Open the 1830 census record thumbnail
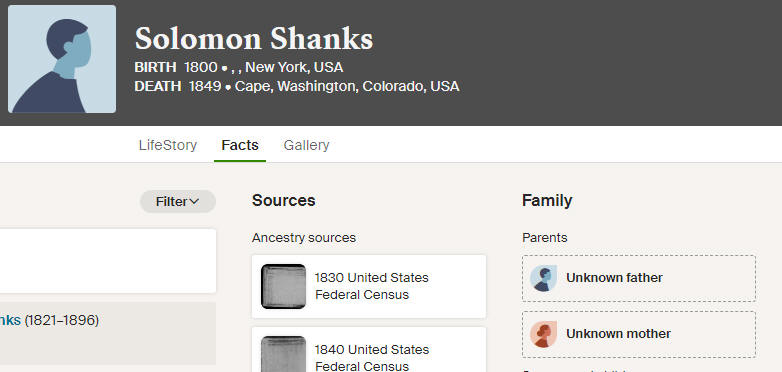This screenshot has height=372, width=782. point(283,286)
